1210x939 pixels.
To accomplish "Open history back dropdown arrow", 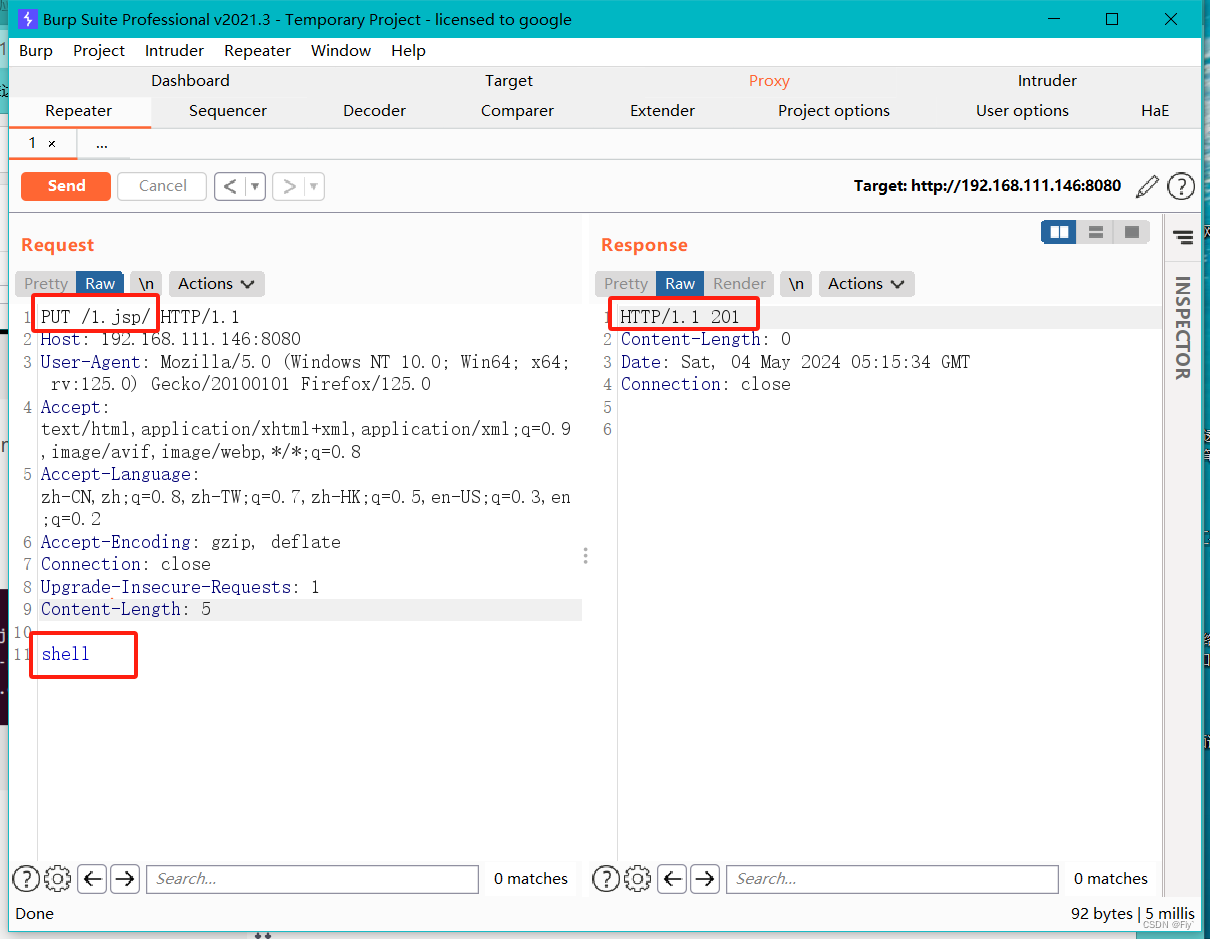I will tap(256, 186).
